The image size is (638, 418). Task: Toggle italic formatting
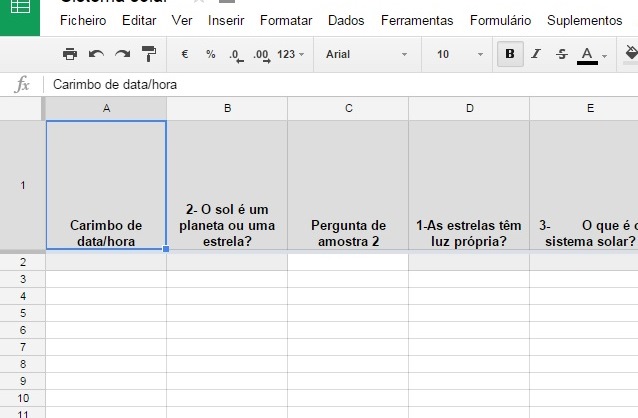[536, 54]
